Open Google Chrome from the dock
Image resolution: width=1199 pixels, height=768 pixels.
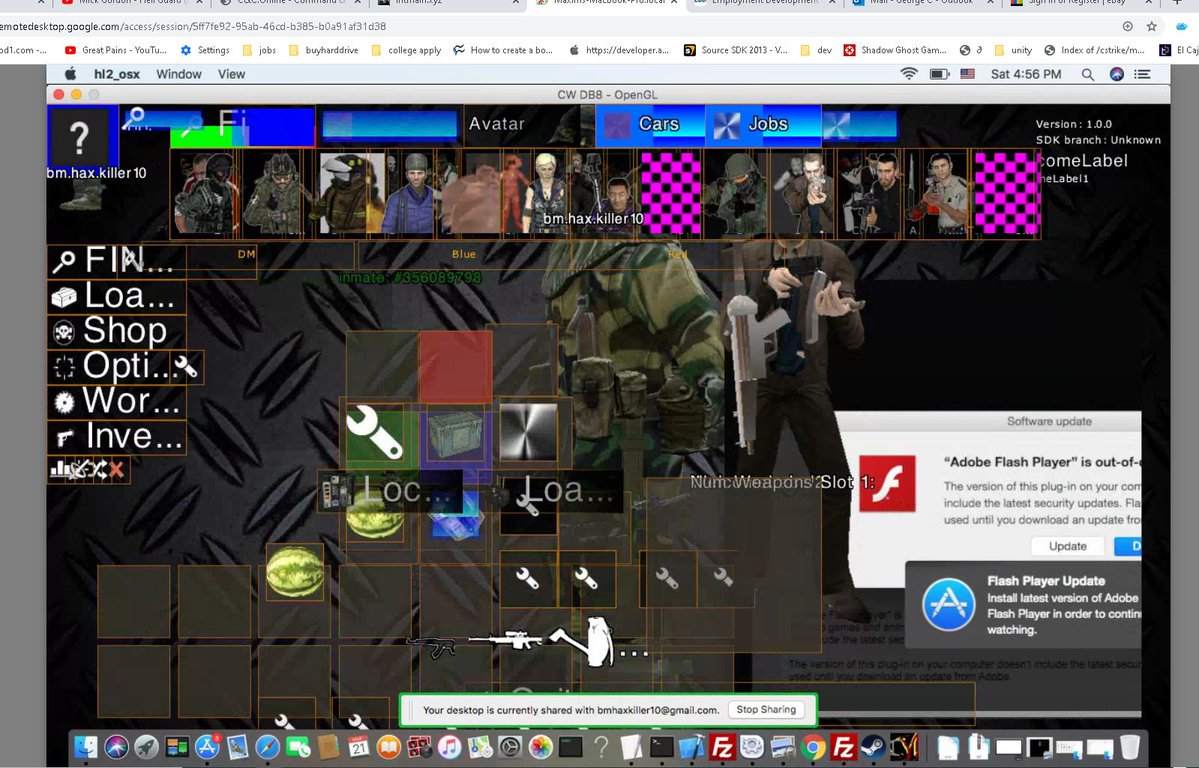pyautogui.click(x=813, y=747)
